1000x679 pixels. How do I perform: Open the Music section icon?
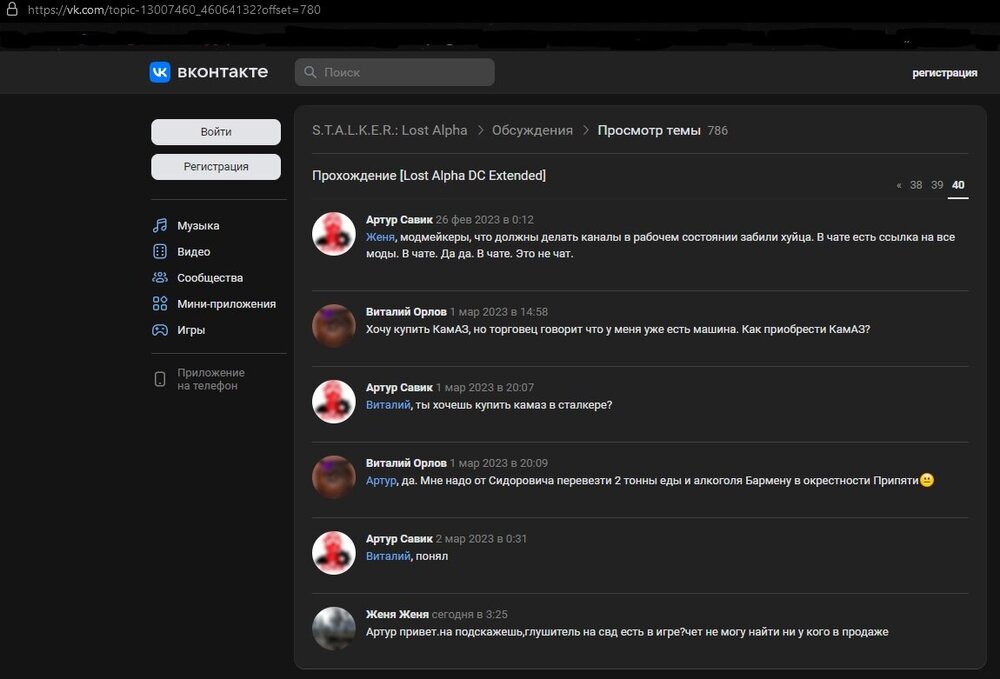point(160,226)
